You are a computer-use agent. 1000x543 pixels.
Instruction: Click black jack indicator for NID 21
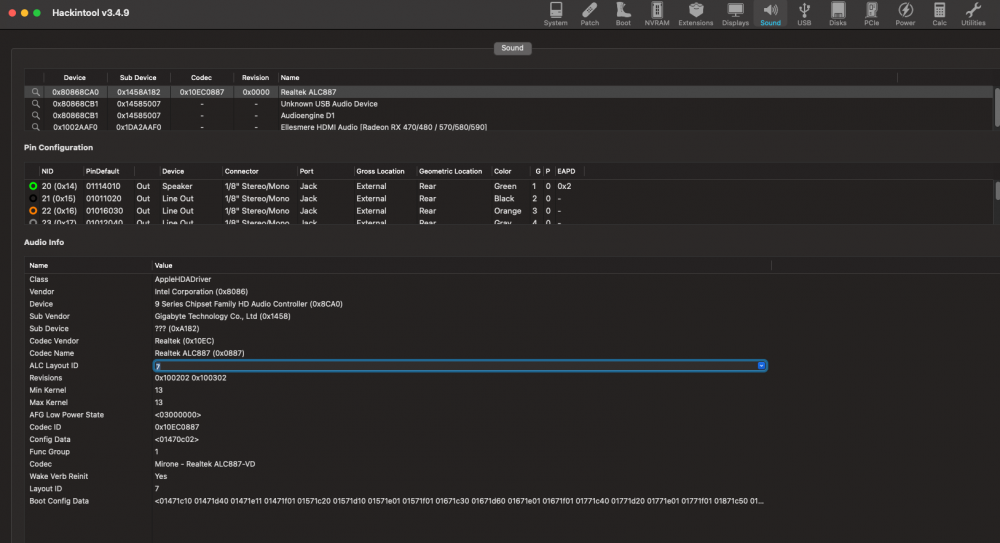(33, 198)
